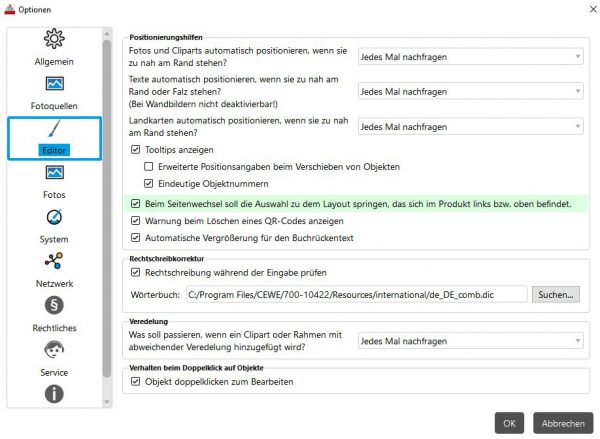The width and height of the screenshot is (600, 439).
Task: Open the Netzwerk nodes icon
Action: 54,261
